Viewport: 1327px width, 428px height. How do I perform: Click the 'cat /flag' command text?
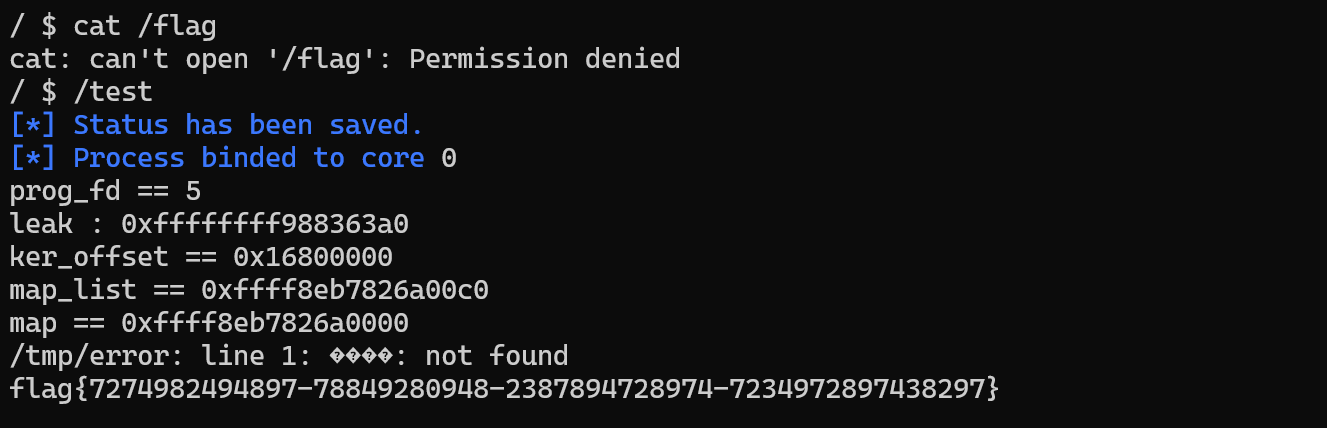144,27
